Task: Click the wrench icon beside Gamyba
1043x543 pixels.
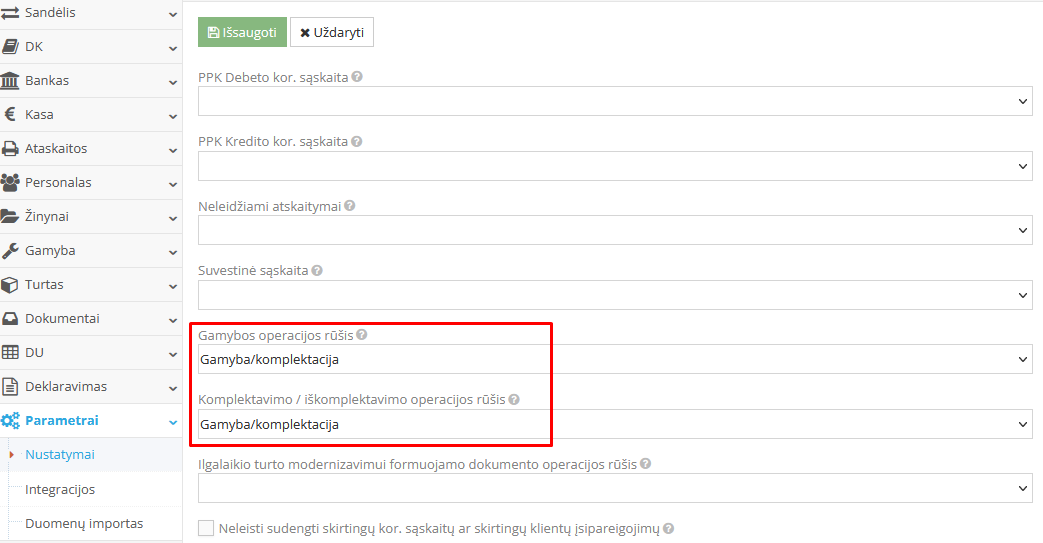Action: [10, 251]
